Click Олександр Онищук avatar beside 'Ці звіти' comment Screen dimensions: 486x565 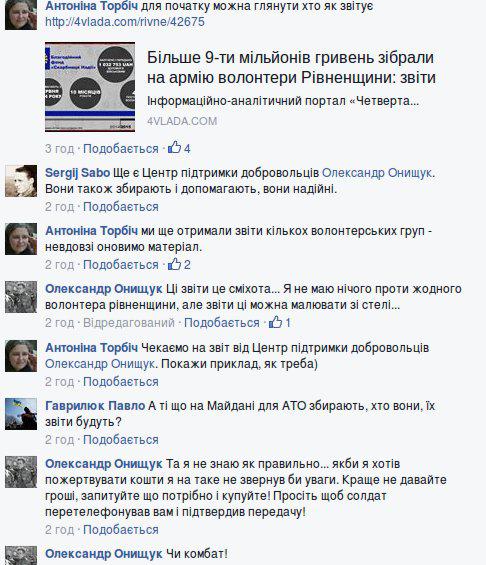point(21,297)
